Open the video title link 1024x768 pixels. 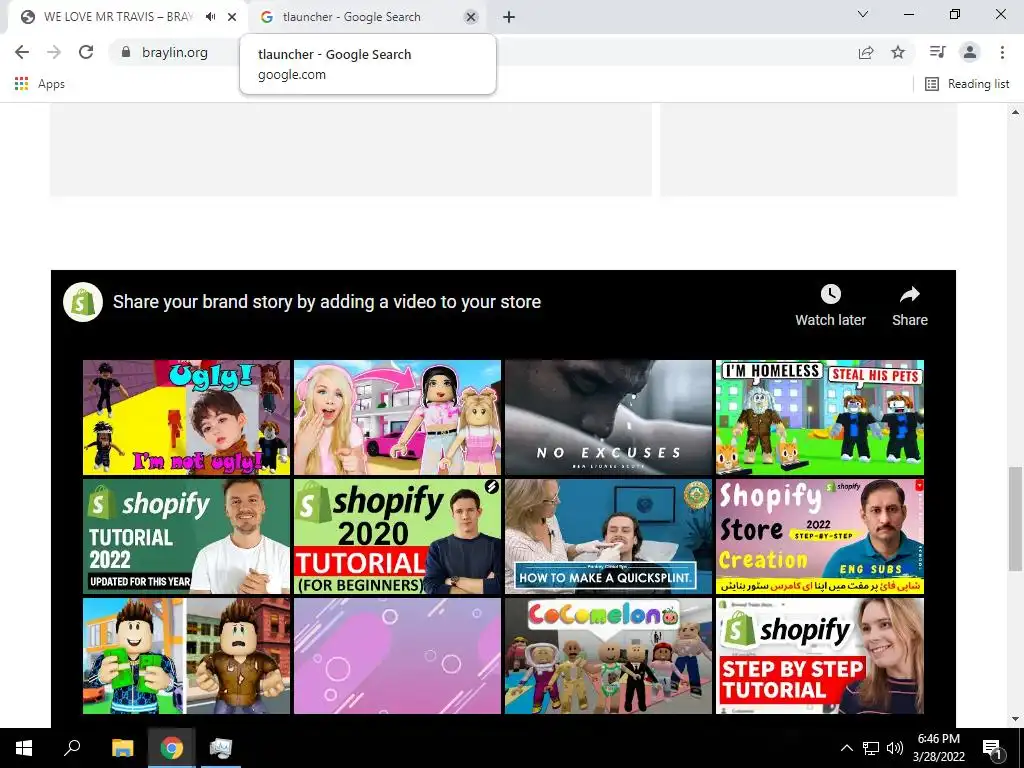(327, 302)
